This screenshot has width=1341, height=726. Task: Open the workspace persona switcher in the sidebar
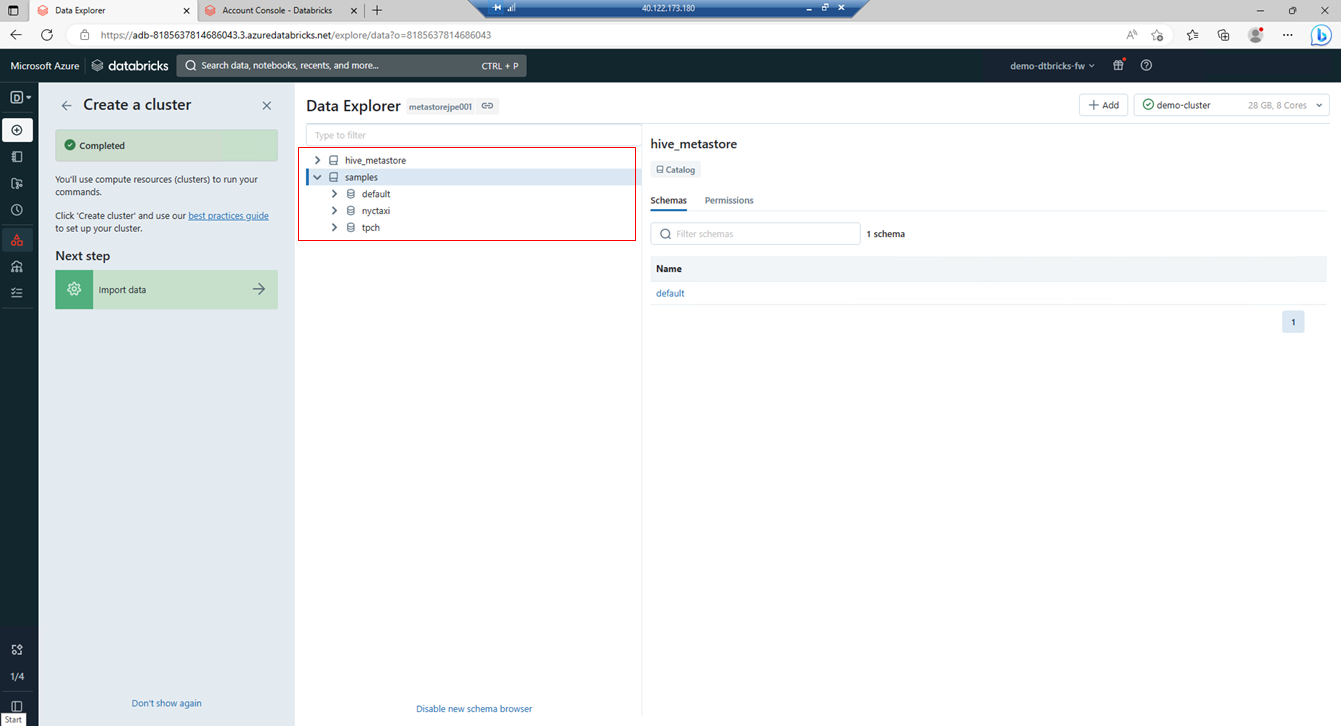(19, 98)
